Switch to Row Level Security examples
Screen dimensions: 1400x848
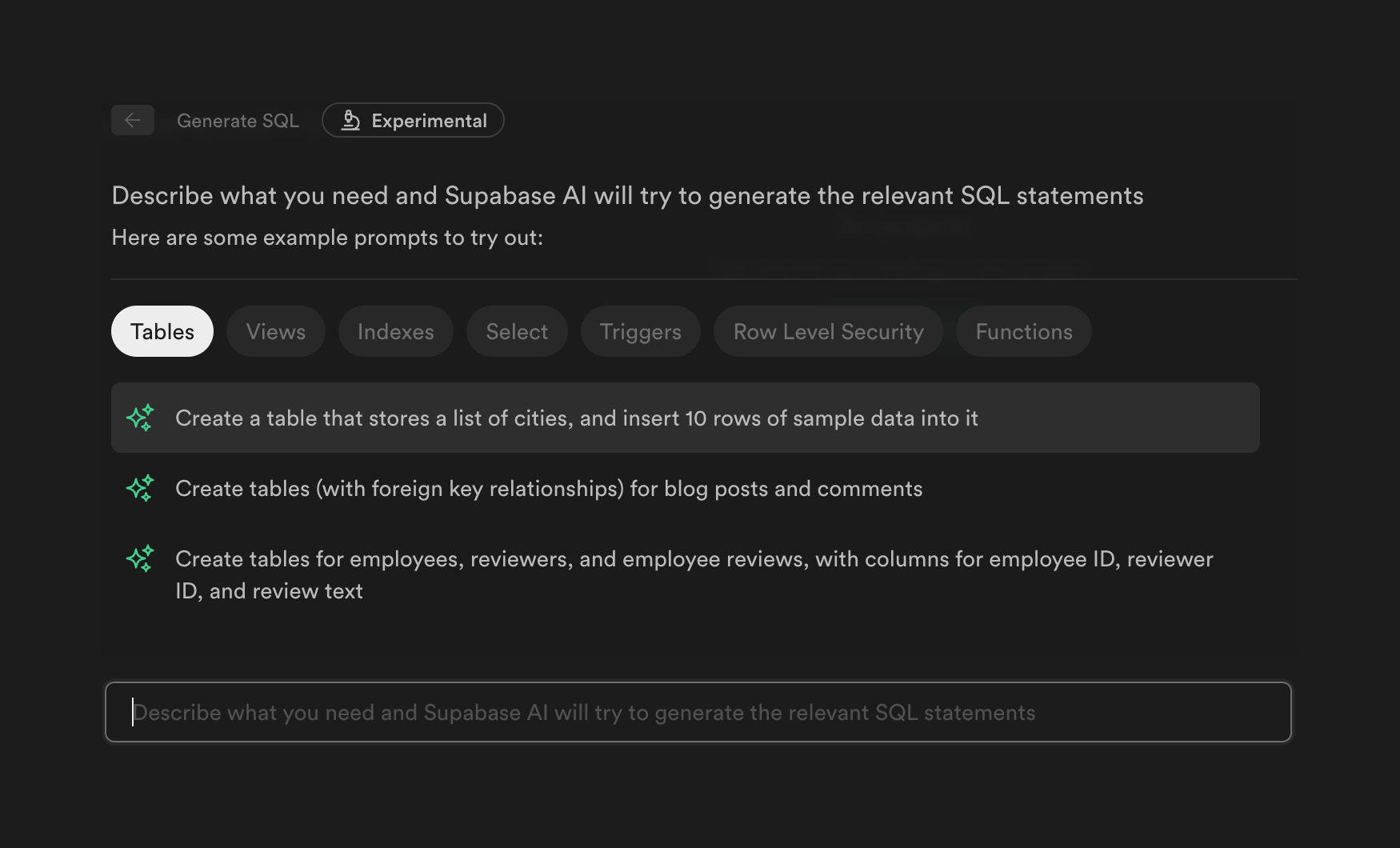point(827,331)
